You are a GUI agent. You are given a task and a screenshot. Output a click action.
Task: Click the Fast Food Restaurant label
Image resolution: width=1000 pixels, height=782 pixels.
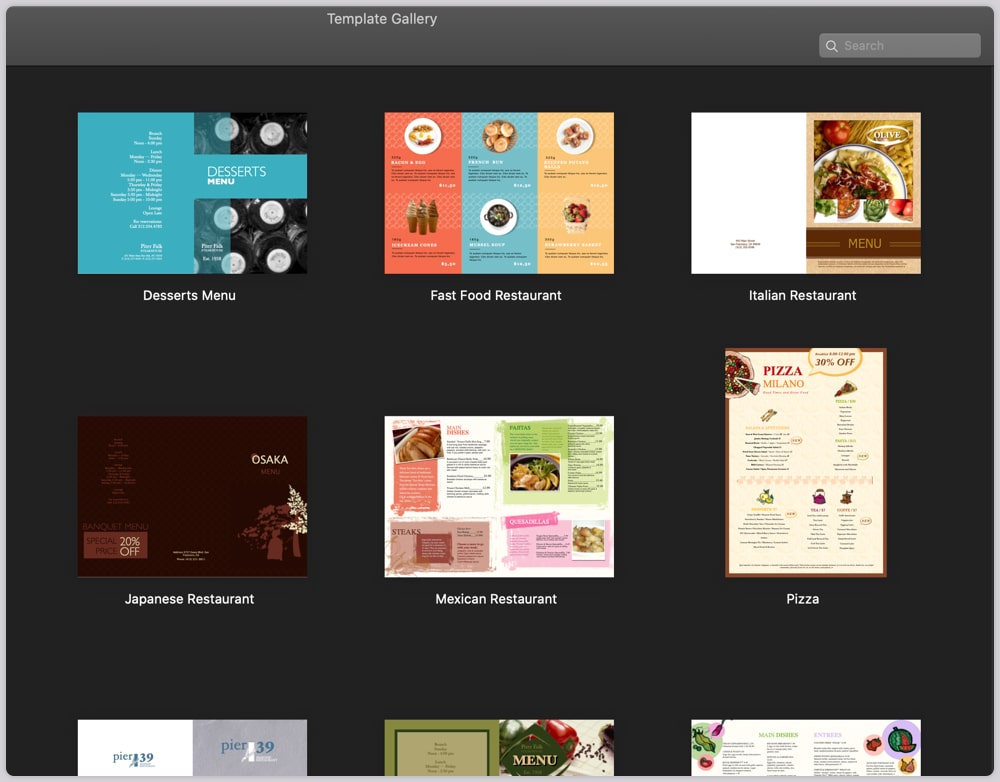pyautogui.click(x=496, y=295)
